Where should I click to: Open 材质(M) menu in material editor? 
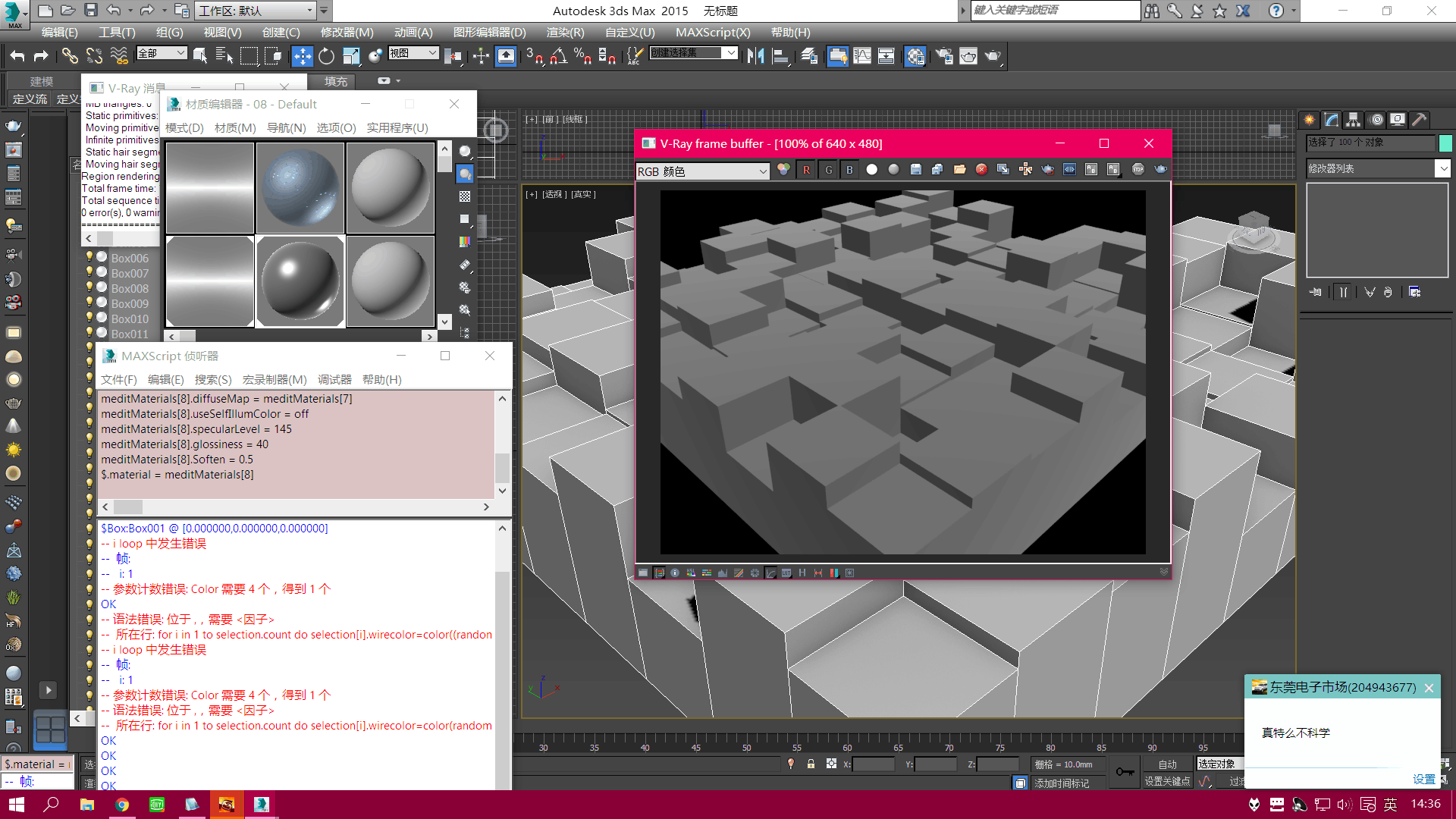[x=235, y=128]
